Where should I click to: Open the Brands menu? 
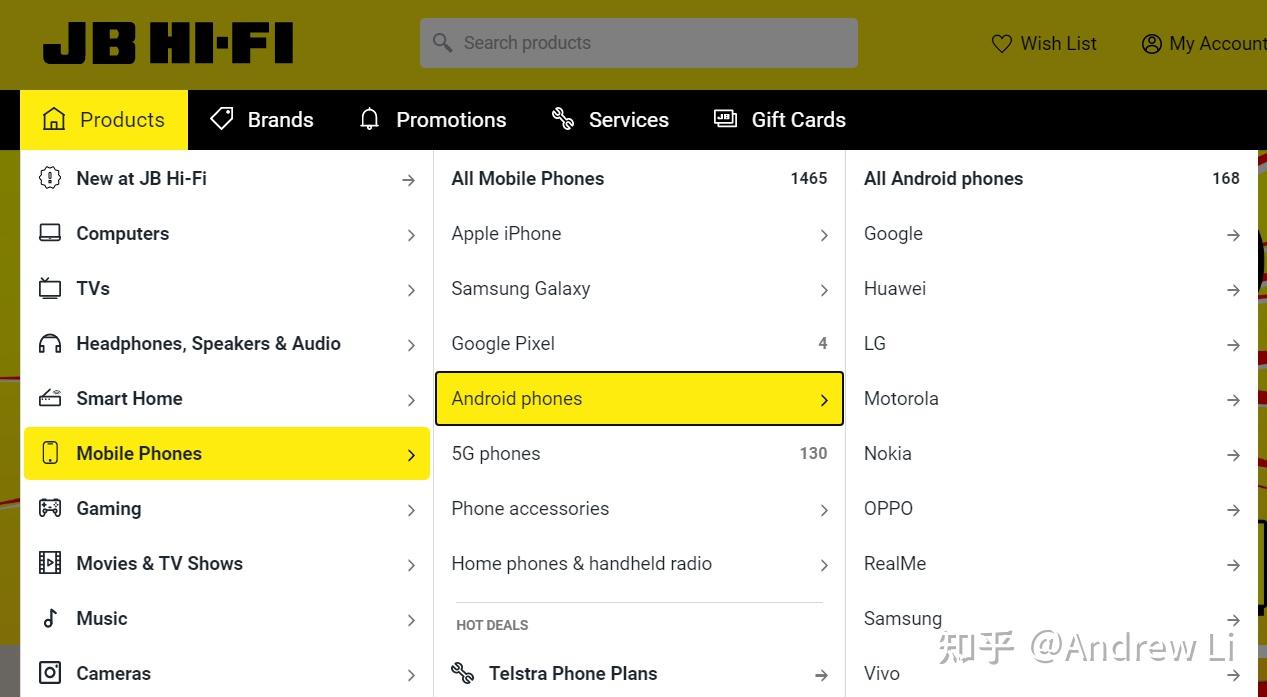click(x=262, y=120)
